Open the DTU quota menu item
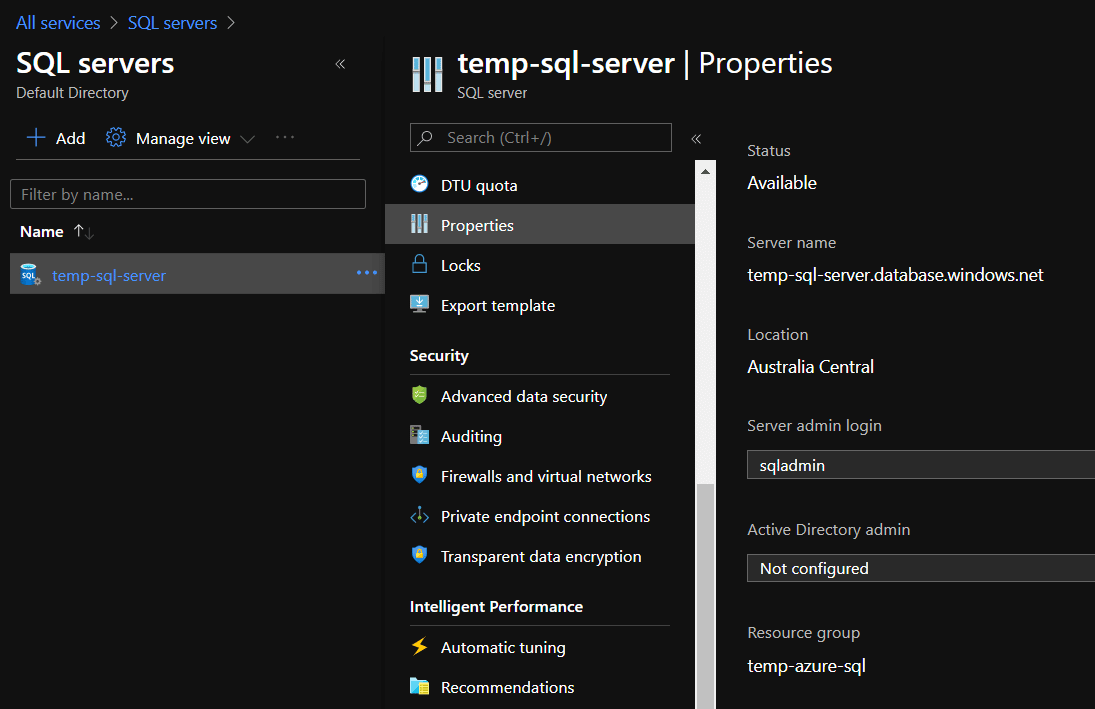 (540, 184)
